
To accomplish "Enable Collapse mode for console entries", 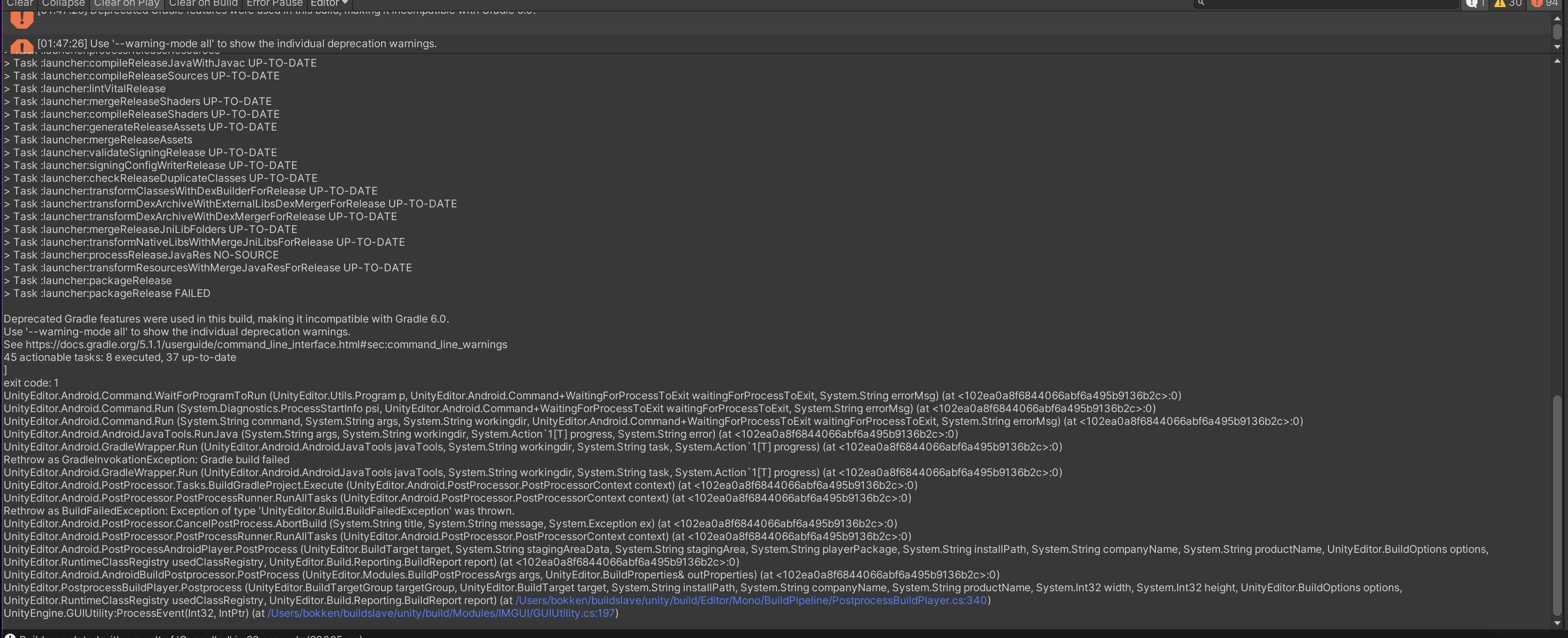I will (63, 3).
